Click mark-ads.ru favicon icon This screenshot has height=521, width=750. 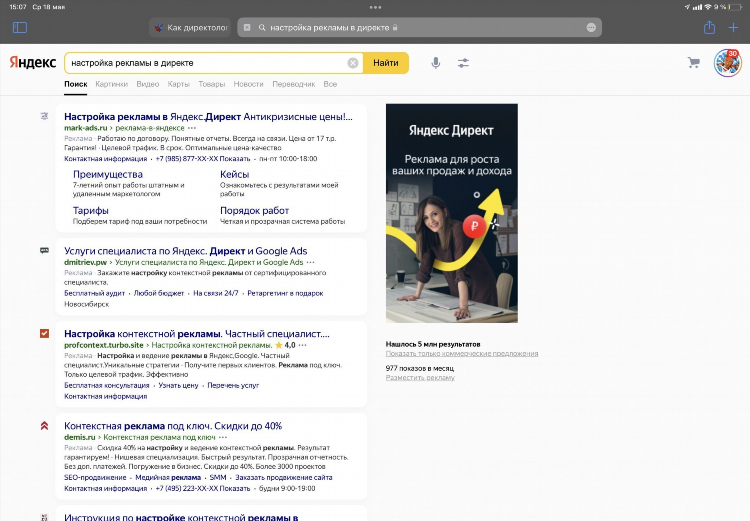coord(44,116)
